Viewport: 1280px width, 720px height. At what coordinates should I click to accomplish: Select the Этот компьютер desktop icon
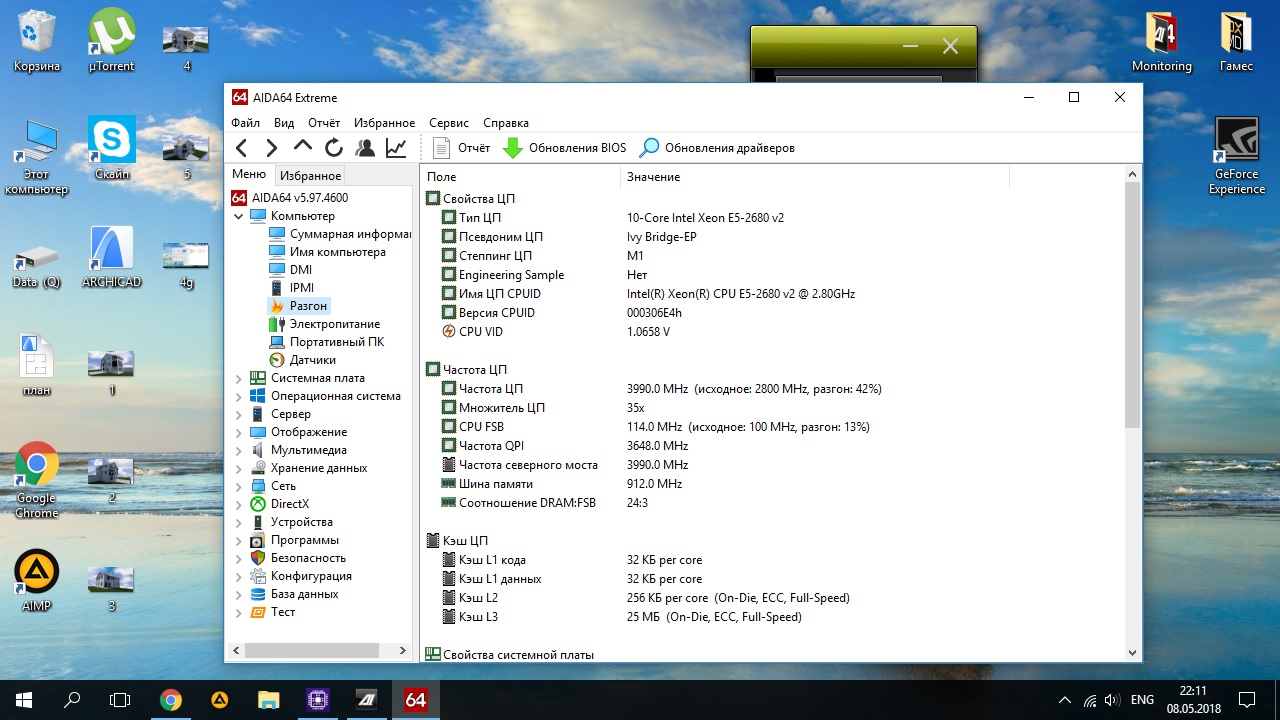[37, 158]
